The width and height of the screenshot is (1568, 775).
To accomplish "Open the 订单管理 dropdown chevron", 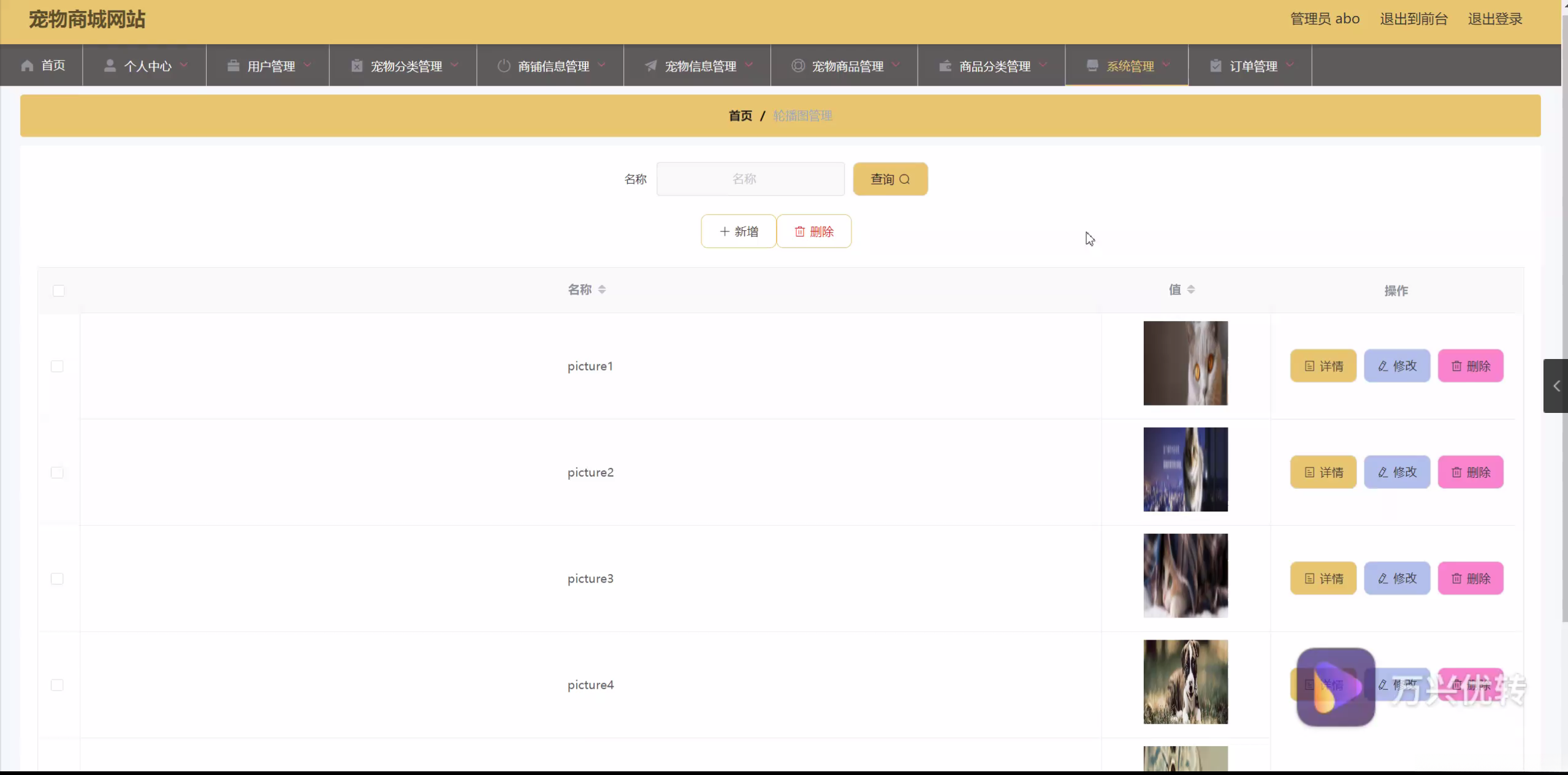I will [x=1290, y=65].
